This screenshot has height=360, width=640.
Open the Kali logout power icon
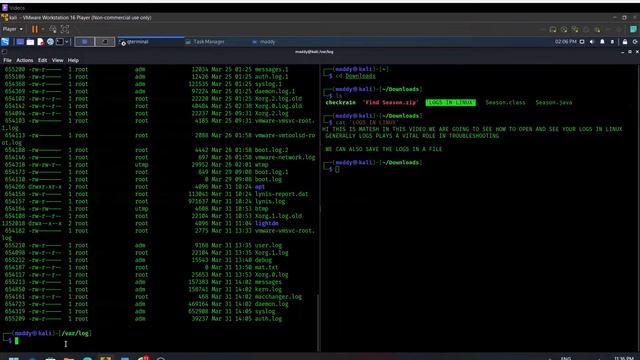[x=635, y=42]
